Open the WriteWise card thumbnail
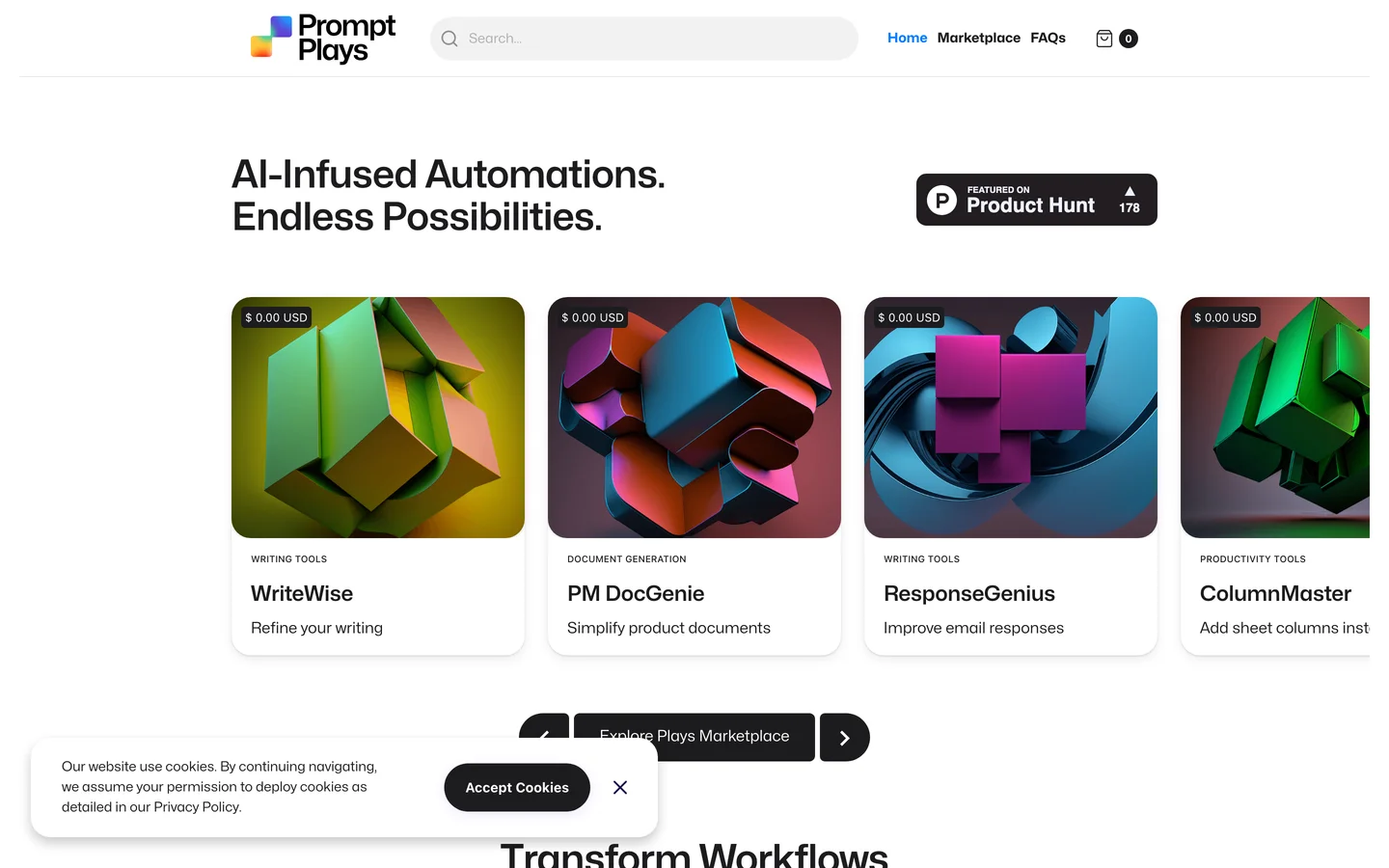 [x=378, y=418]
